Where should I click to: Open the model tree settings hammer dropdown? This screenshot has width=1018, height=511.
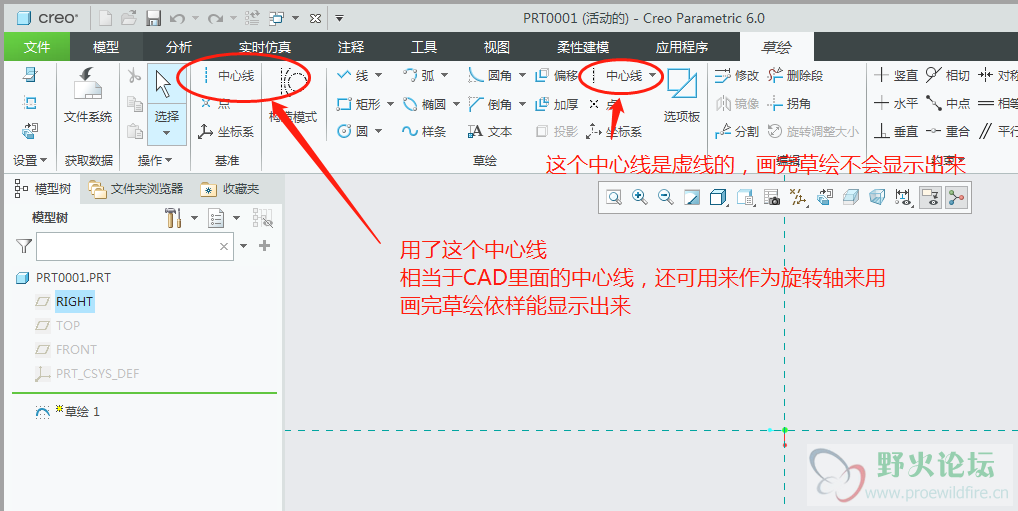pos(194,218)
